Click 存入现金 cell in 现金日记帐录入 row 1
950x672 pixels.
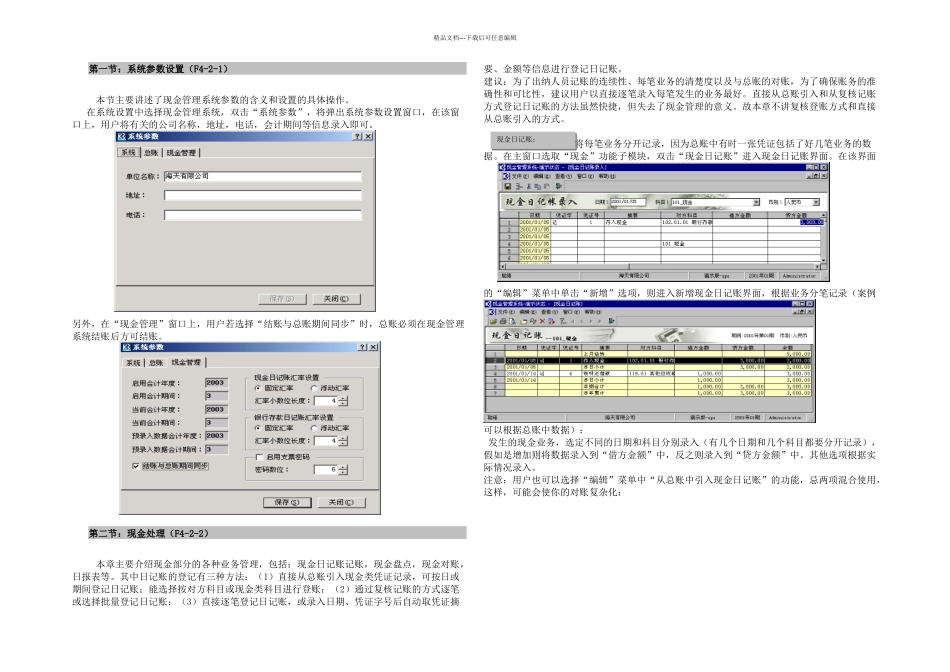pyautogui.click(x=633, y=222)
